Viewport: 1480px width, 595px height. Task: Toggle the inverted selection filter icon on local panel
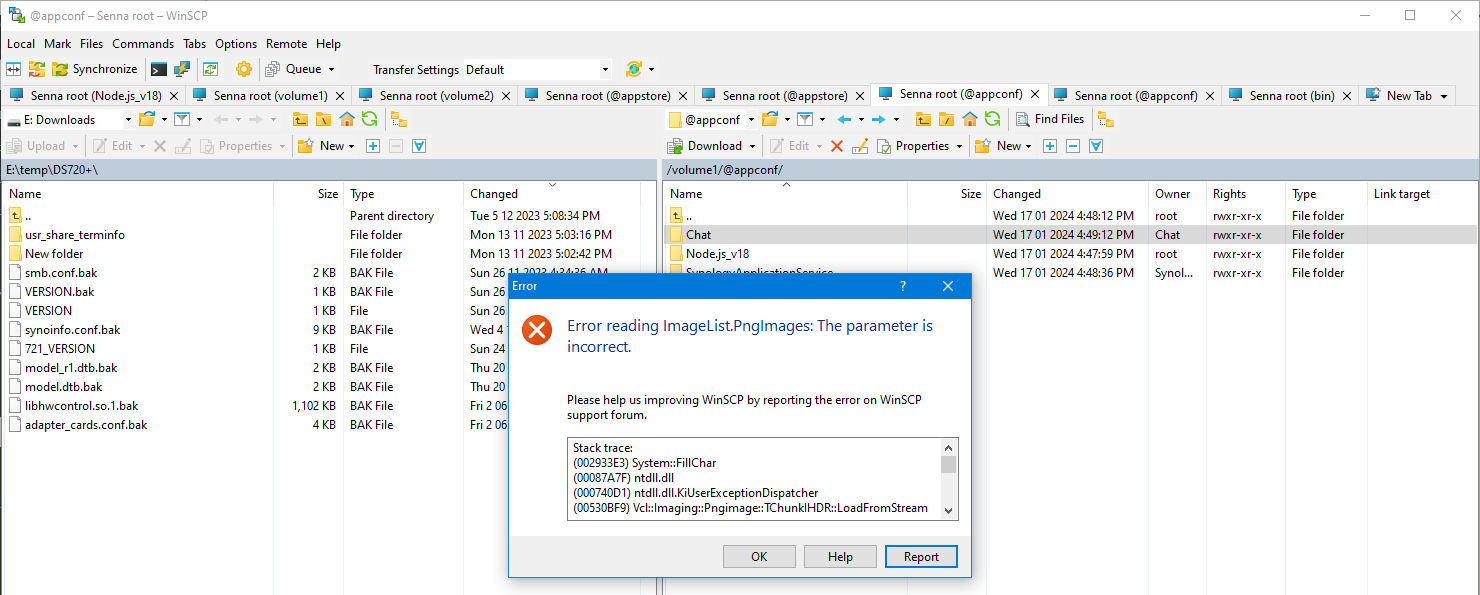point(419,145)
